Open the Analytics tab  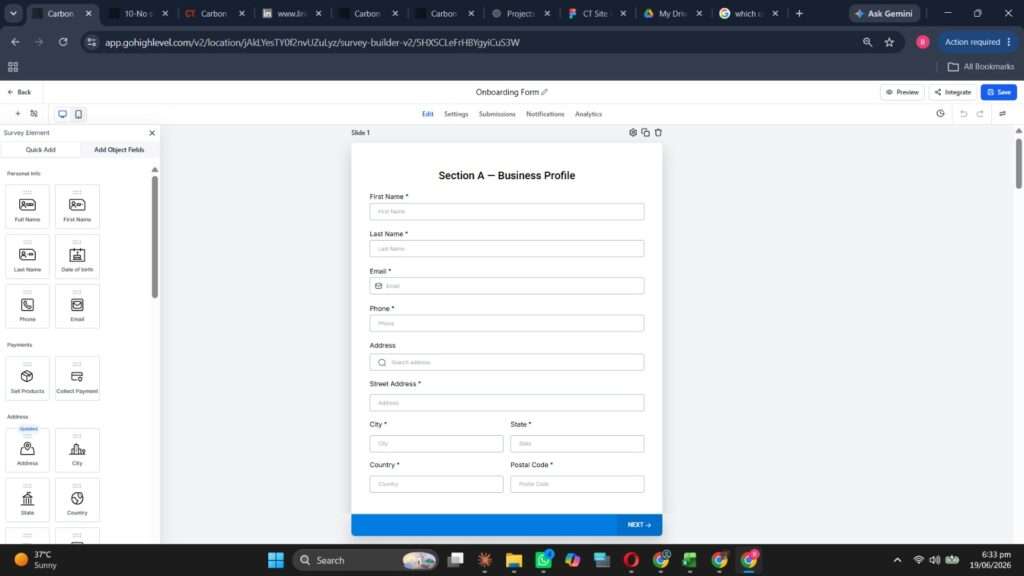(x=588, y=114)
